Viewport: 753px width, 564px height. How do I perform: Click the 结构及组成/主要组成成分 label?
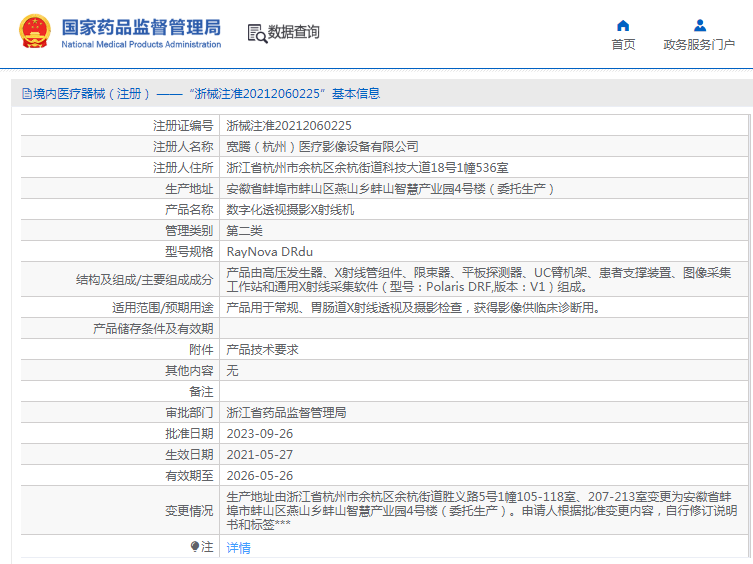(145, 280)
